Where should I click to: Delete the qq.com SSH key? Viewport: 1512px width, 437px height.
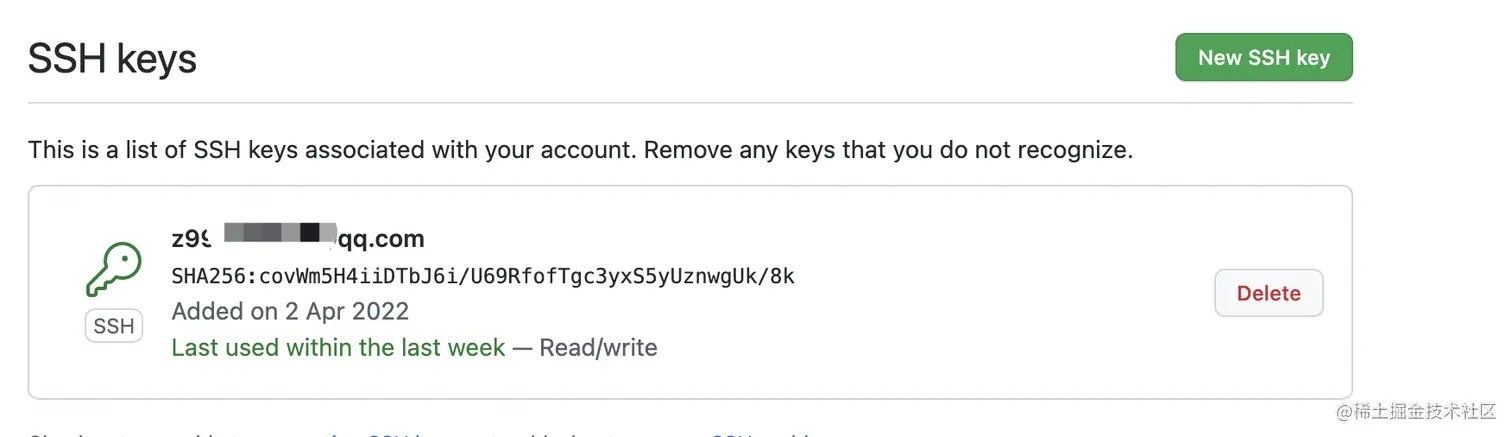[x=1268, y=293]
